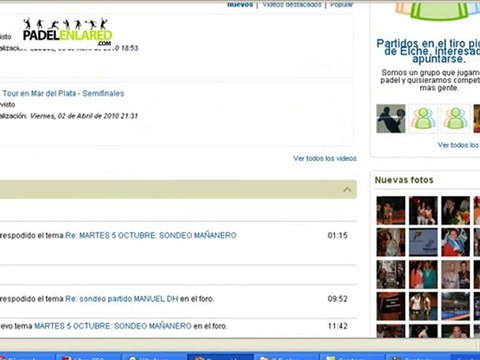Viewport: 480px width, 360px height.
Task: Select the 'Nuevas fotos' heading
Action: [404, 180]
